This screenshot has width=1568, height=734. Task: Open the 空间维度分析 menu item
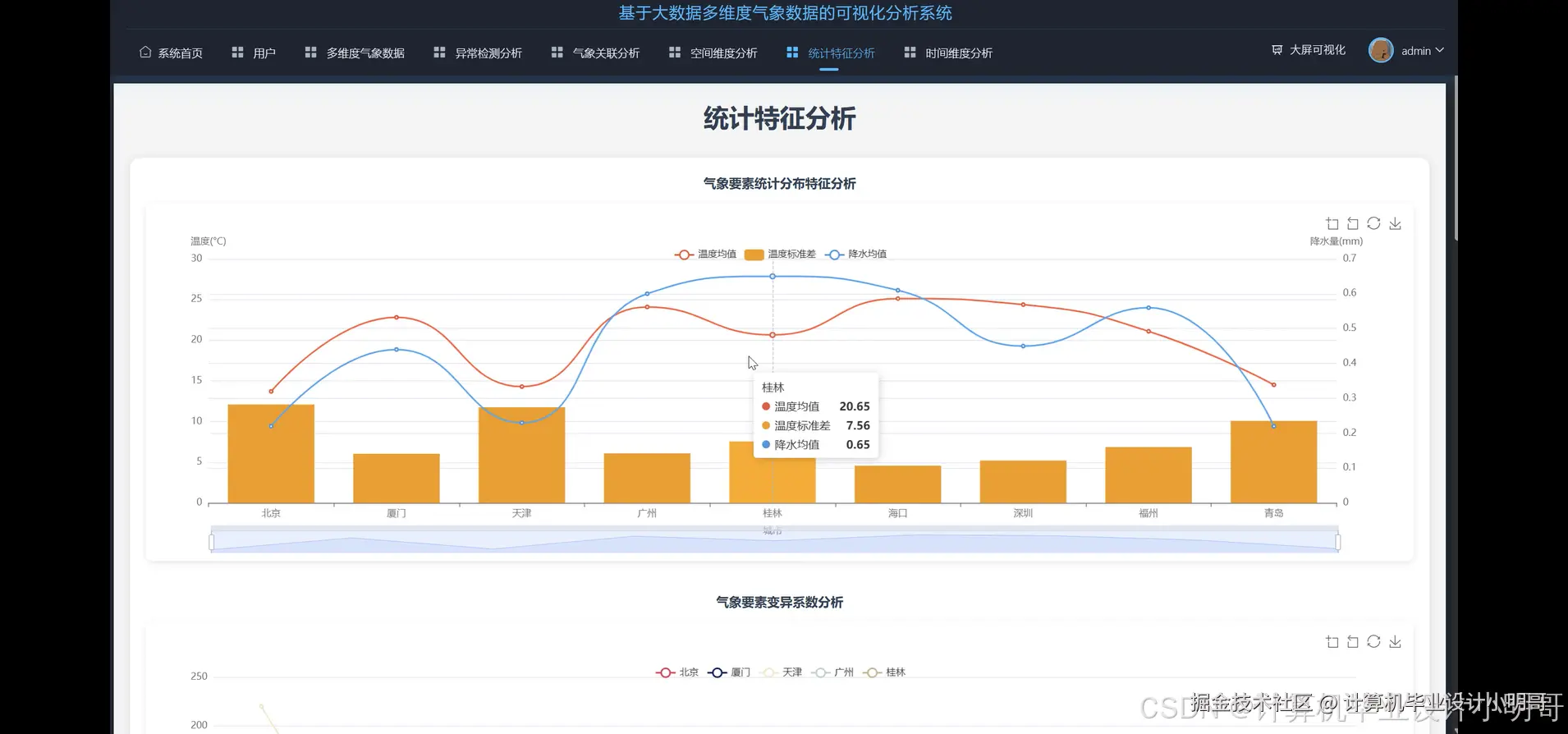pyautogui.click(x=713, y=53)
